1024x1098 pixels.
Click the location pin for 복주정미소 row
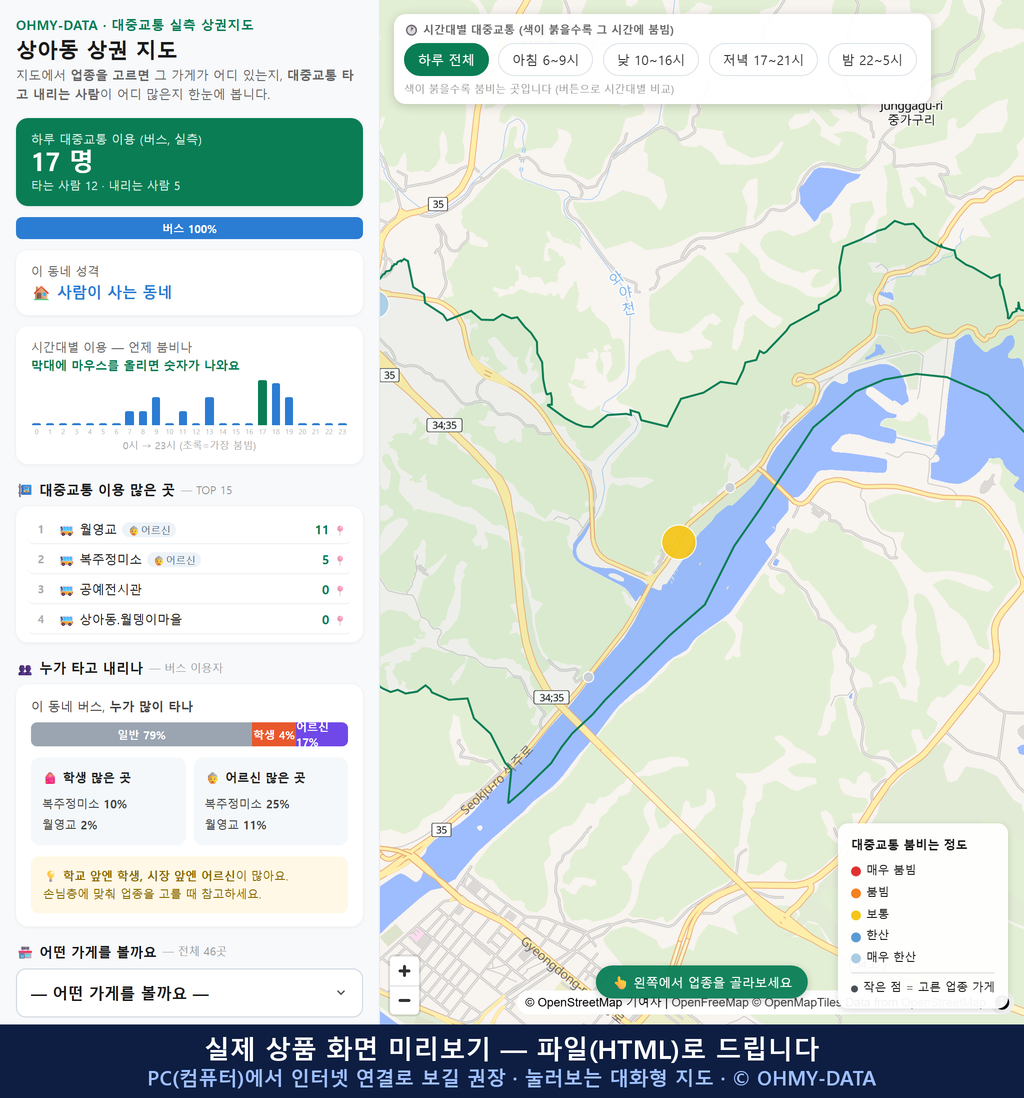click(x=340, y=560)
